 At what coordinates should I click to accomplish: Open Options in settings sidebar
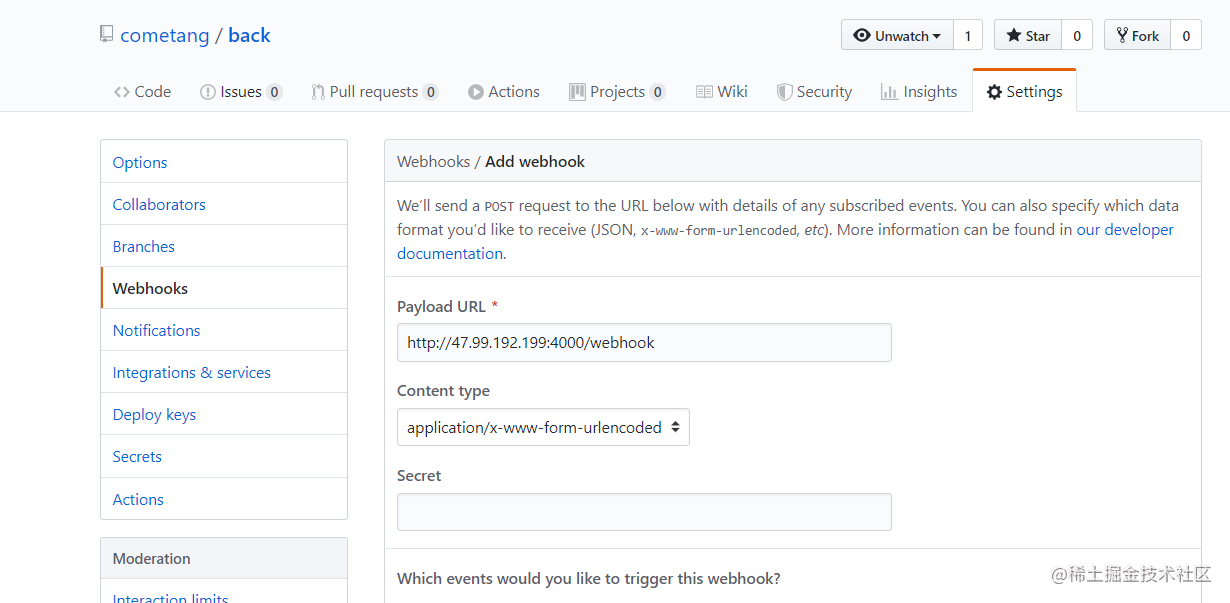click(x=224, y=162)
